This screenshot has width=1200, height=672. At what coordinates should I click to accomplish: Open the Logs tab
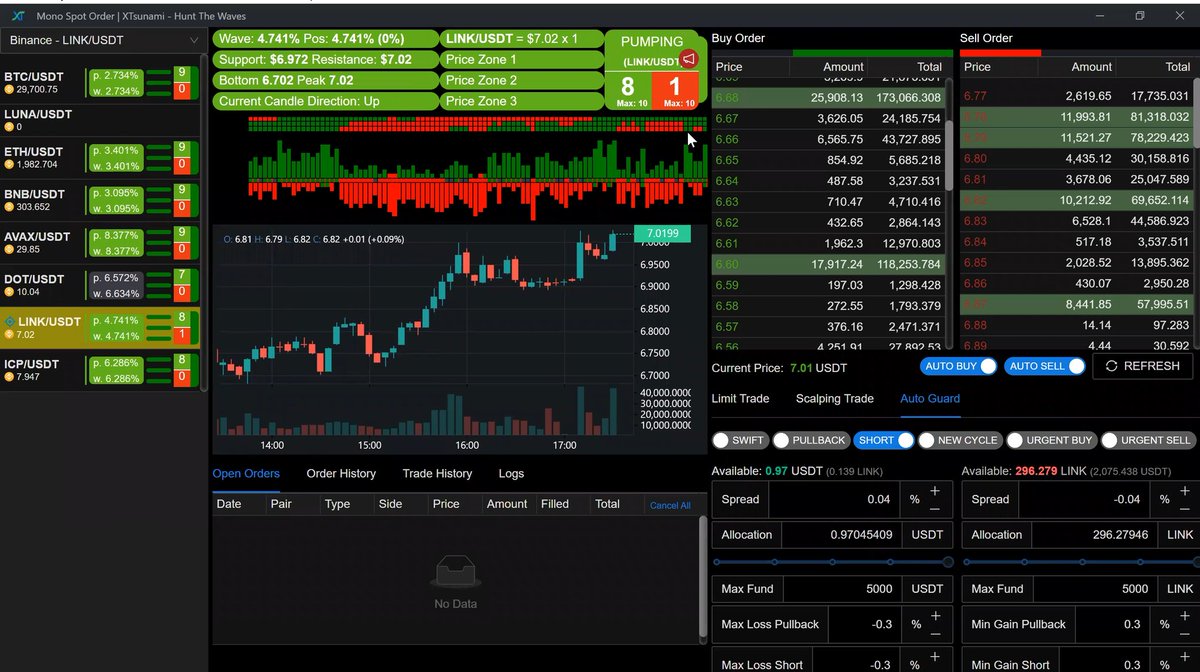[x=511, y=473]
